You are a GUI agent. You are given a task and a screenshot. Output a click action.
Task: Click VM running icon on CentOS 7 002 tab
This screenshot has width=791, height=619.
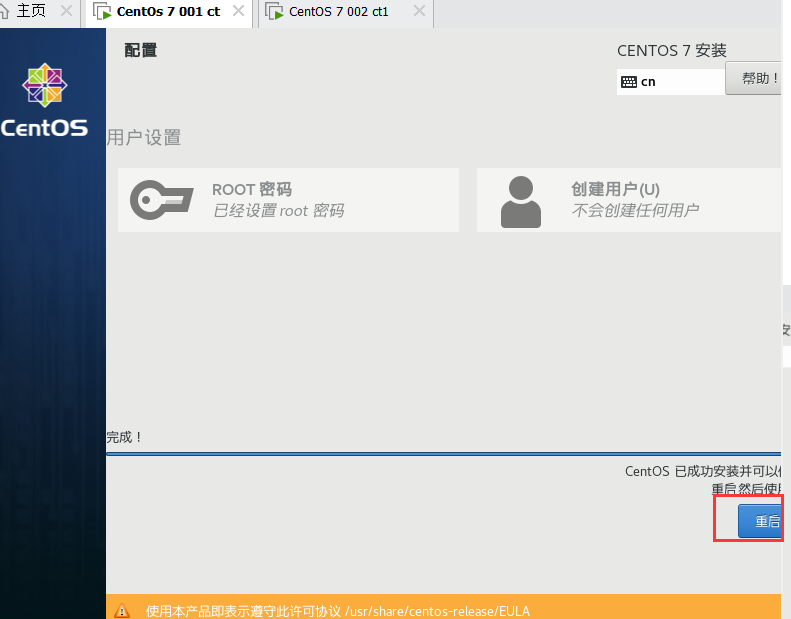pos(274,12)
